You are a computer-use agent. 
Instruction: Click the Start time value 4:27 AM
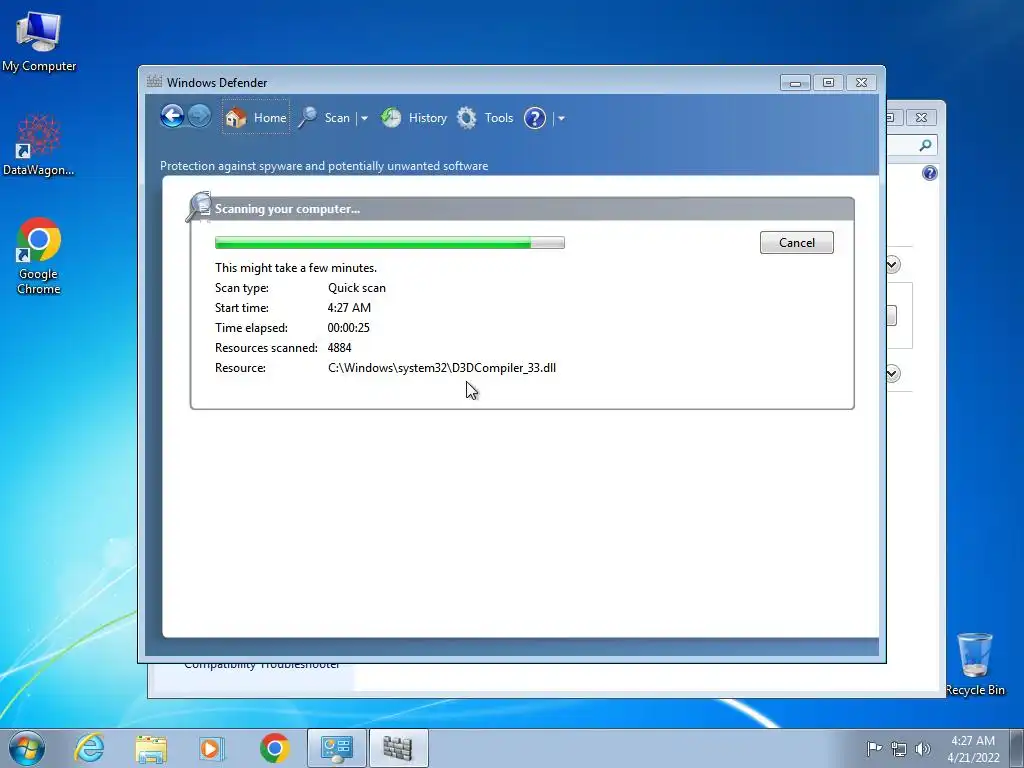[349, 308]
